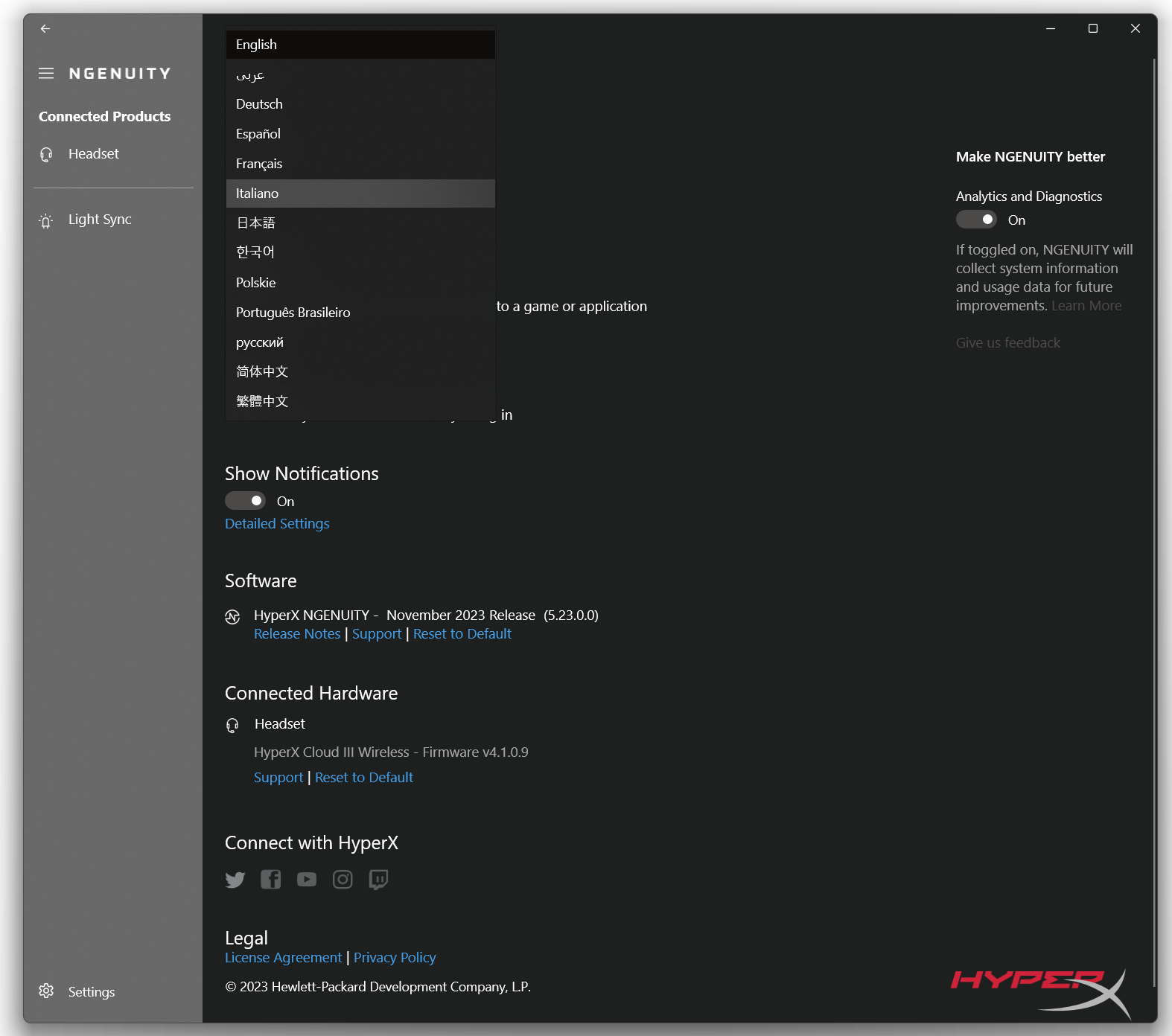Click Learn More about analytics
This screenshot has width=1172, height=1036.
pyautogui.click(x=1086, y=305)
